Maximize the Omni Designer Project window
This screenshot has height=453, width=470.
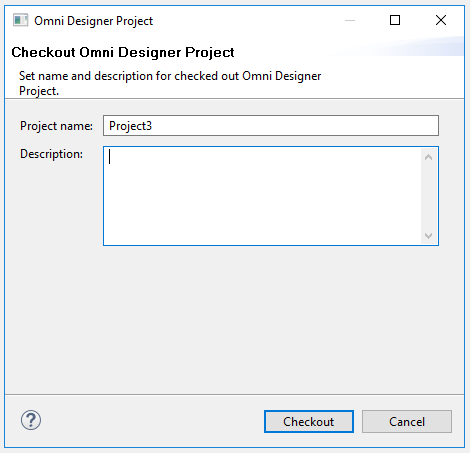395,20
